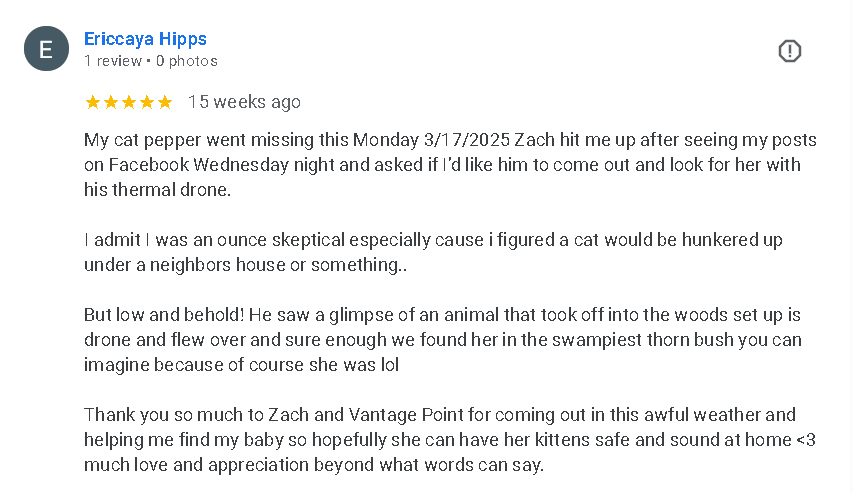Click the first gold rating star

point(93,102)
